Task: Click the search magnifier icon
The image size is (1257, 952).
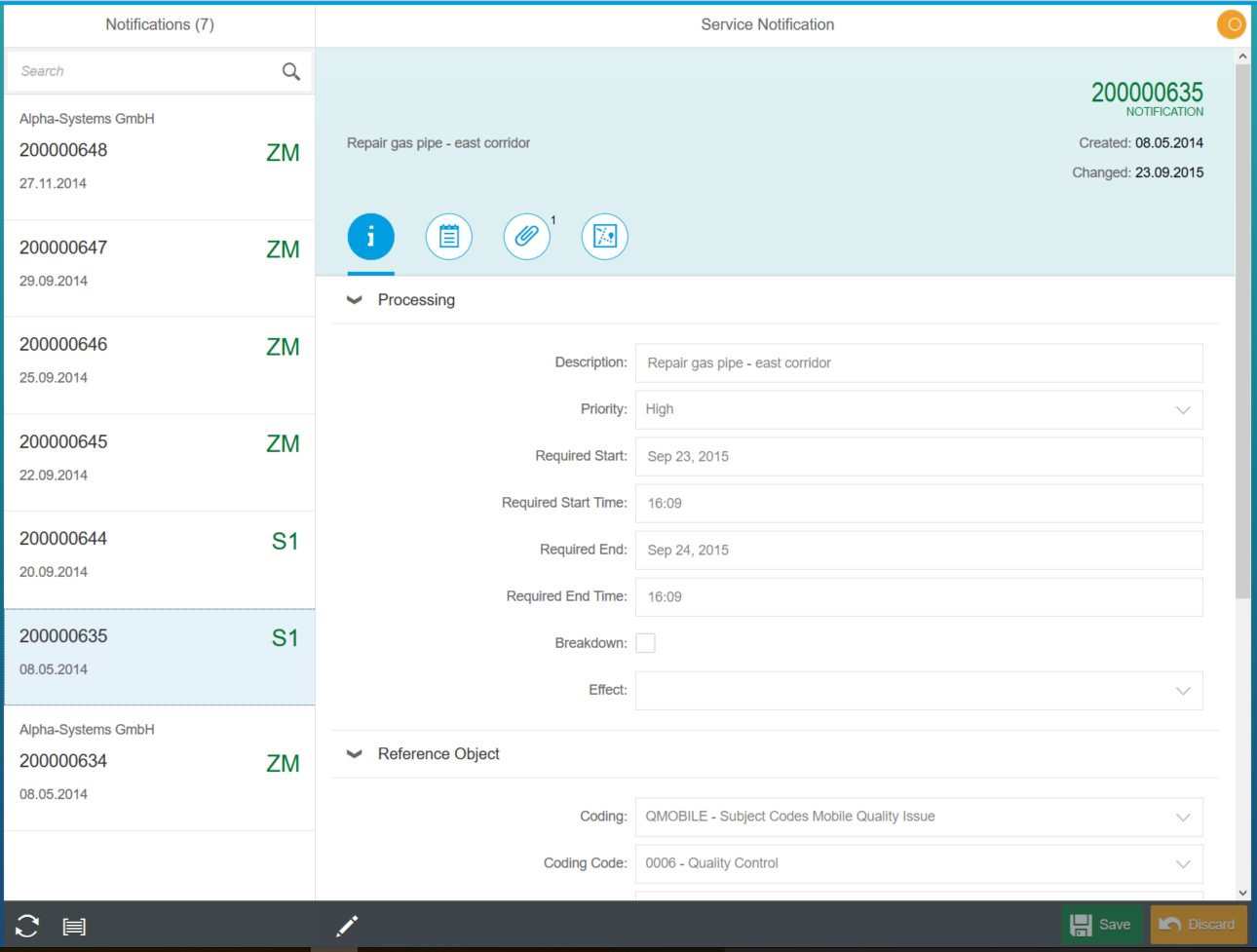Action: pyautogui.click(x=290, y=70)
